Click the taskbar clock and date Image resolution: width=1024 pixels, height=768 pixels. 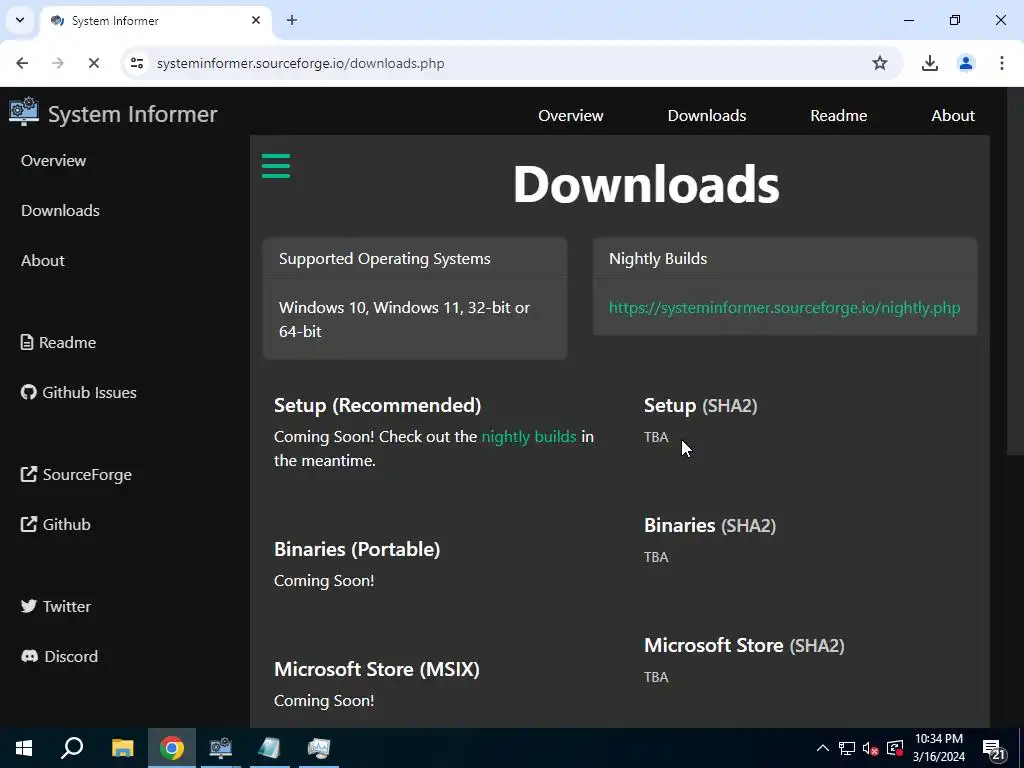coord(938,748)
